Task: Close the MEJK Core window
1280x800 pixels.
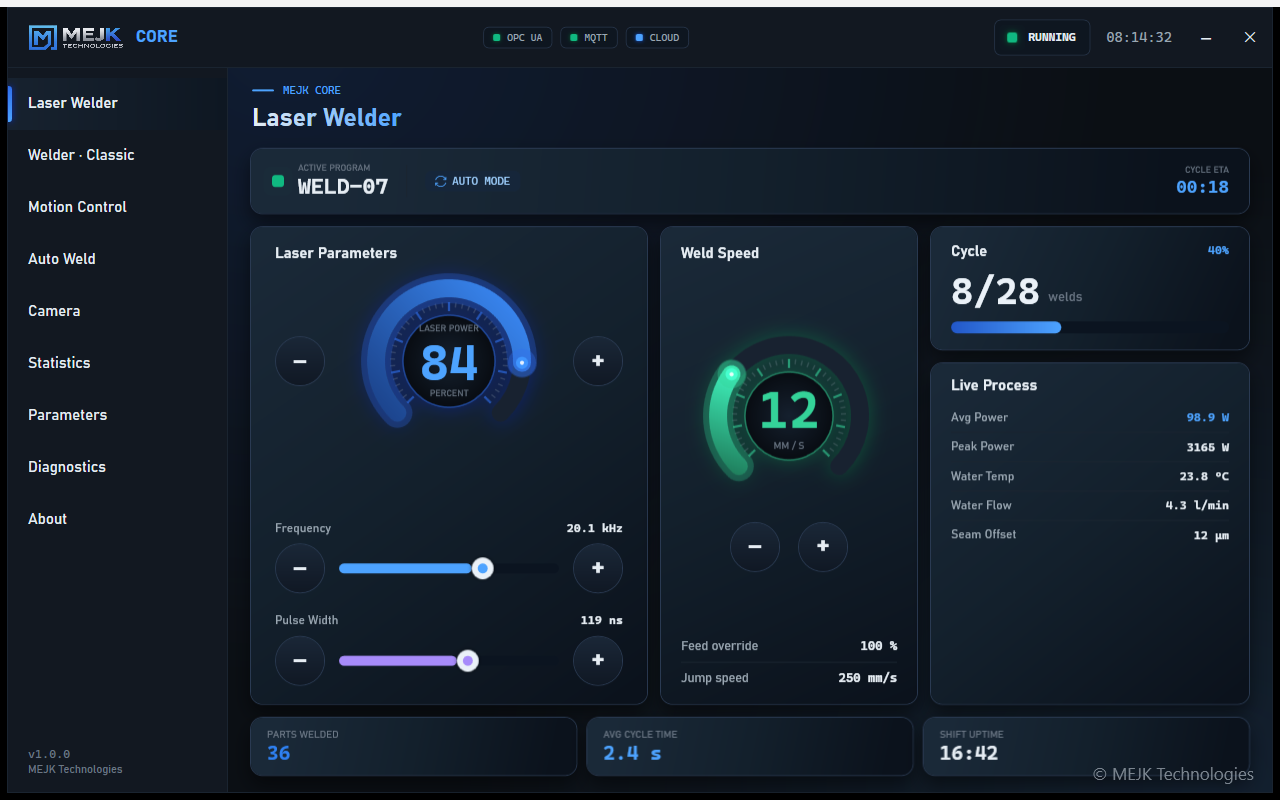Action: [x=1250, y=37]
